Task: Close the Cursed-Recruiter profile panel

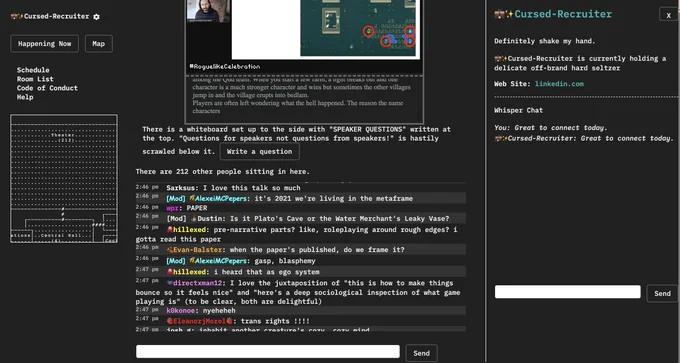Action: [x=668, y=15]
